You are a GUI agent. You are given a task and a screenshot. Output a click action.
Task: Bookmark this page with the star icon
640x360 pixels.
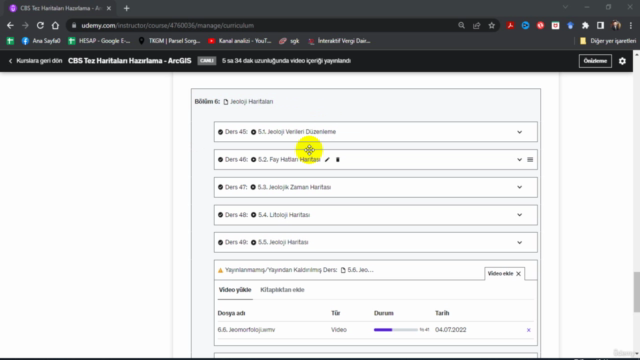tap(491, 25)
